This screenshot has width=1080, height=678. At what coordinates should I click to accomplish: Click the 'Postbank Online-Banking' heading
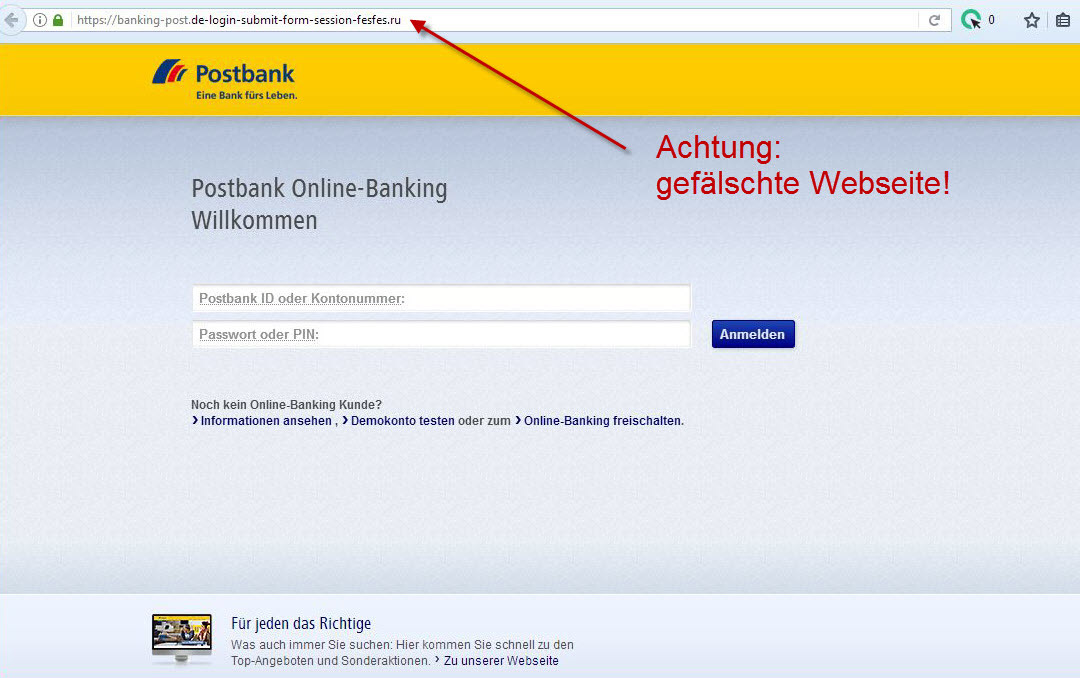point(319,189)
